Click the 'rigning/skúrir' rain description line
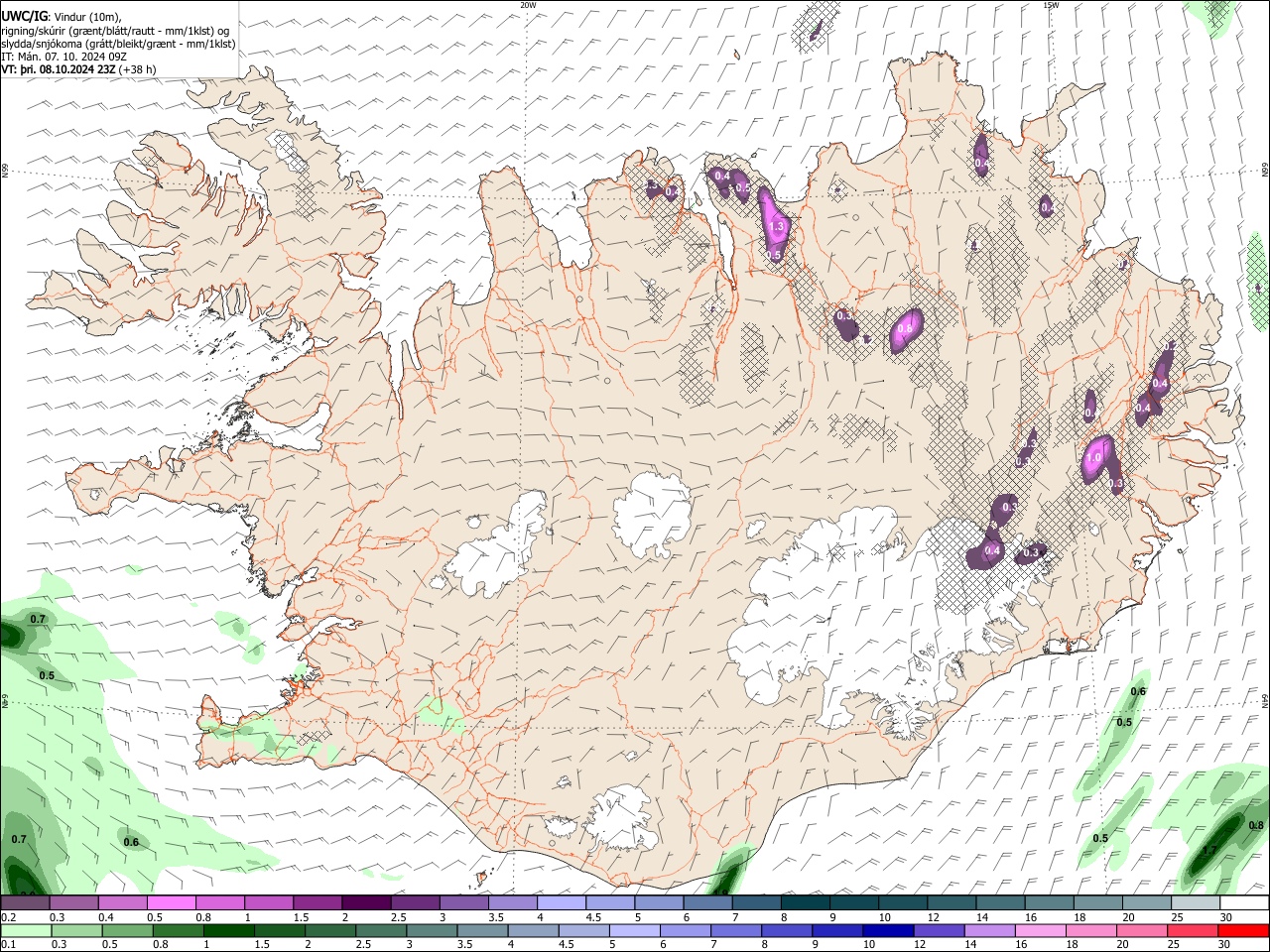Image resolution: width=1270 pixels, height=952 pixels. point(115,30)
